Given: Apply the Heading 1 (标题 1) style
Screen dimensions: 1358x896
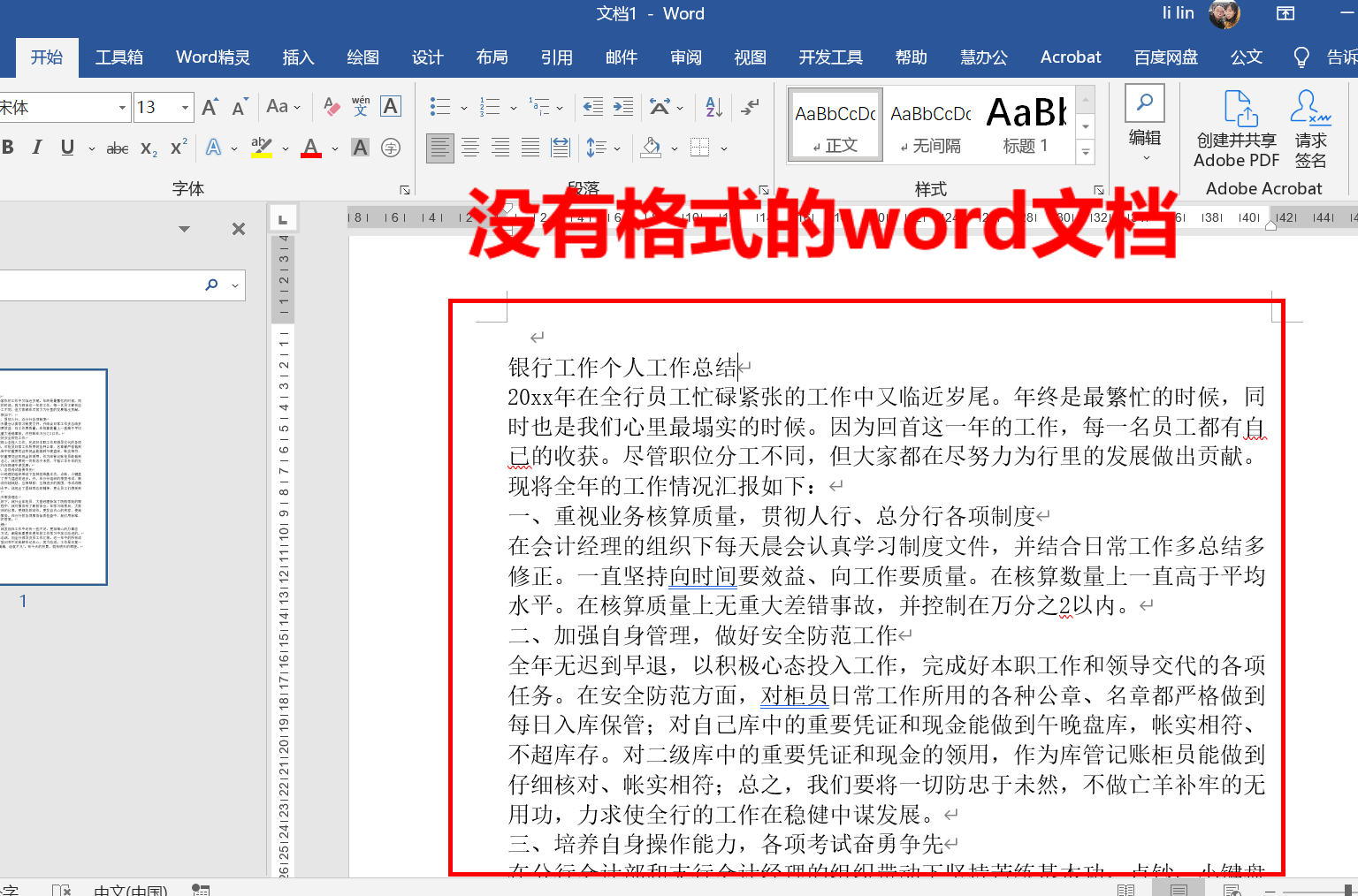Looking at the screenshot, I should point(1026,125).
